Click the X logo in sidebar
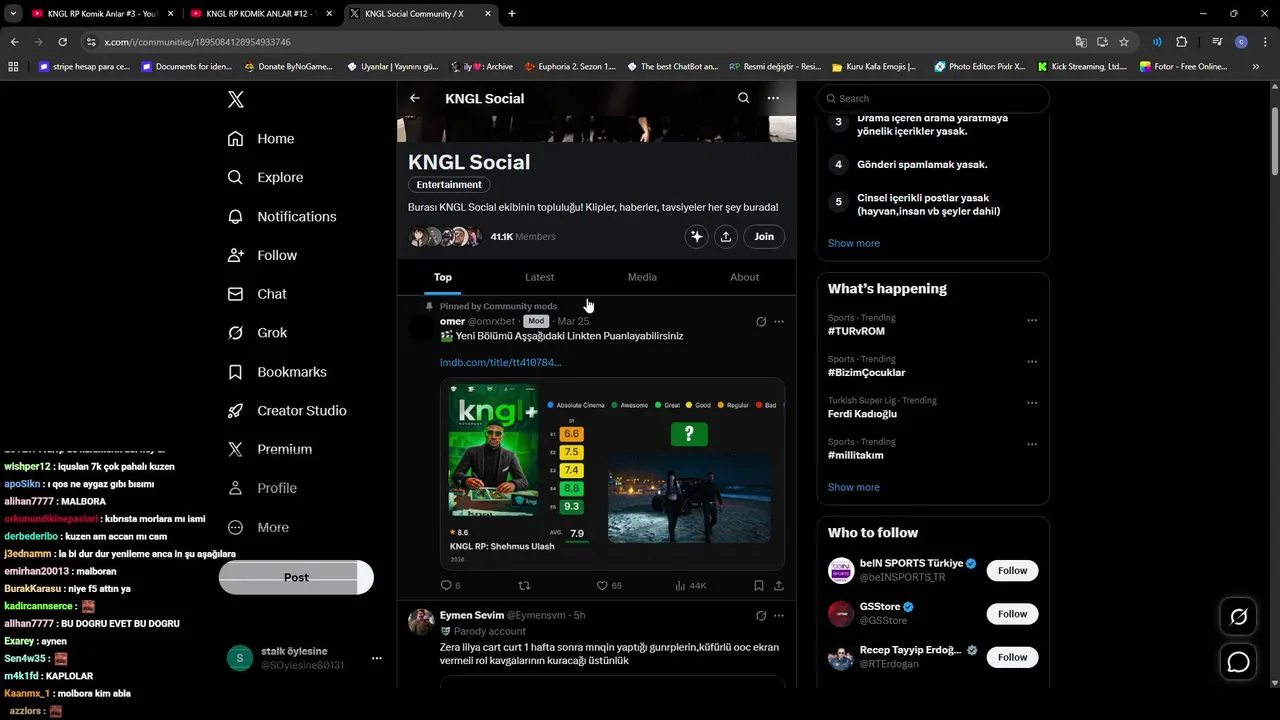1280x720 pixels. pos(236,99)
